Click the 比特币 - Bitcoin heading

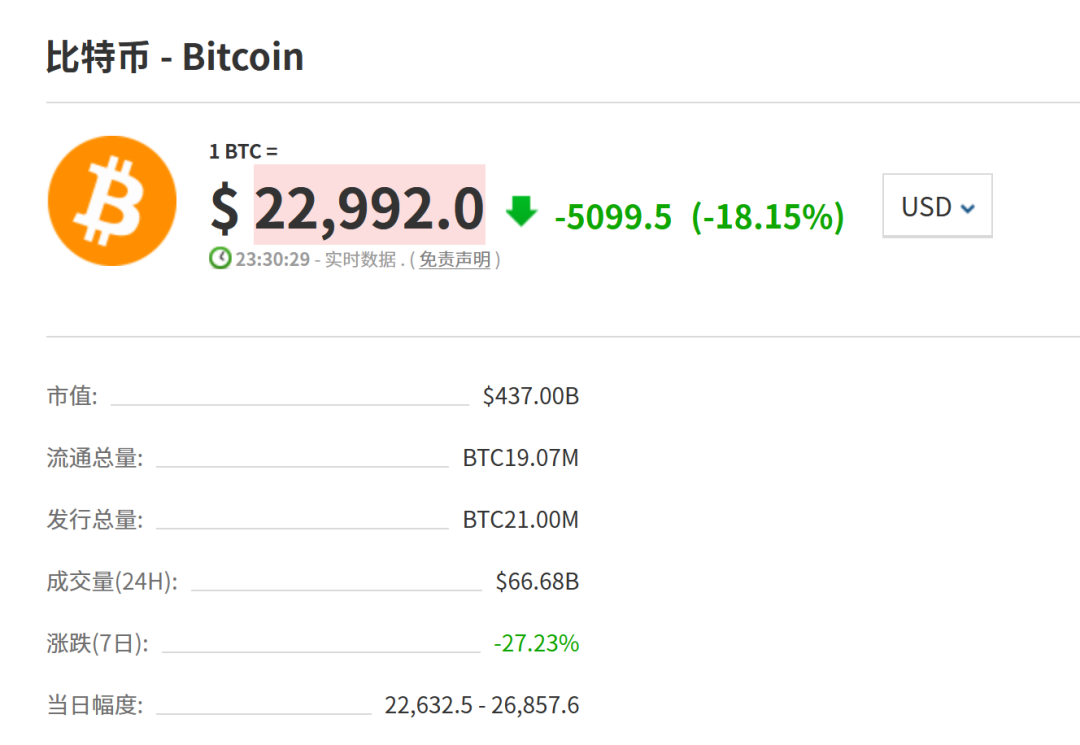pyautogui.click(x=175, y=57)
